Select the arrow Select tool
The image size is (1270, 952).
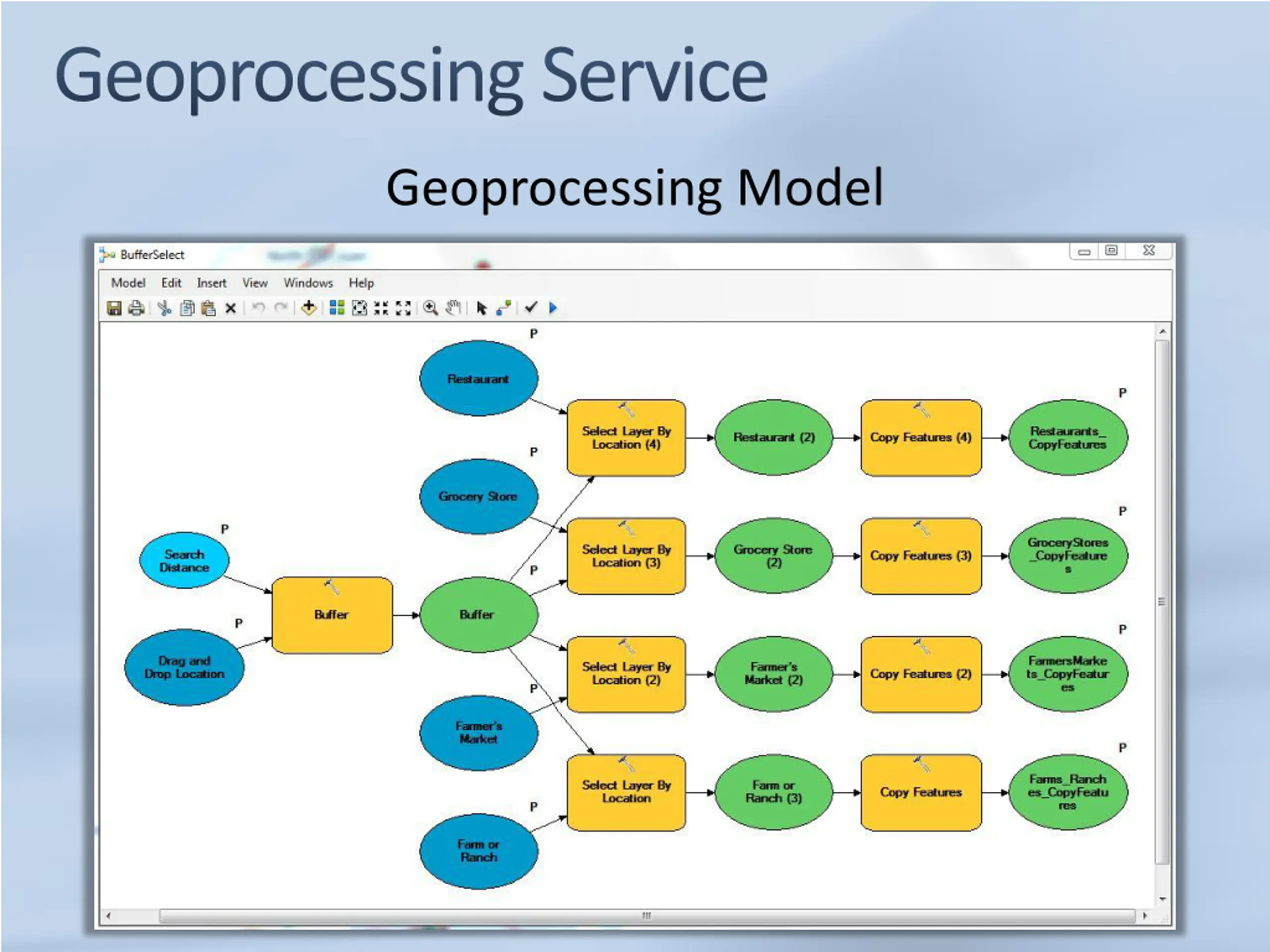[x=482, y=309]
